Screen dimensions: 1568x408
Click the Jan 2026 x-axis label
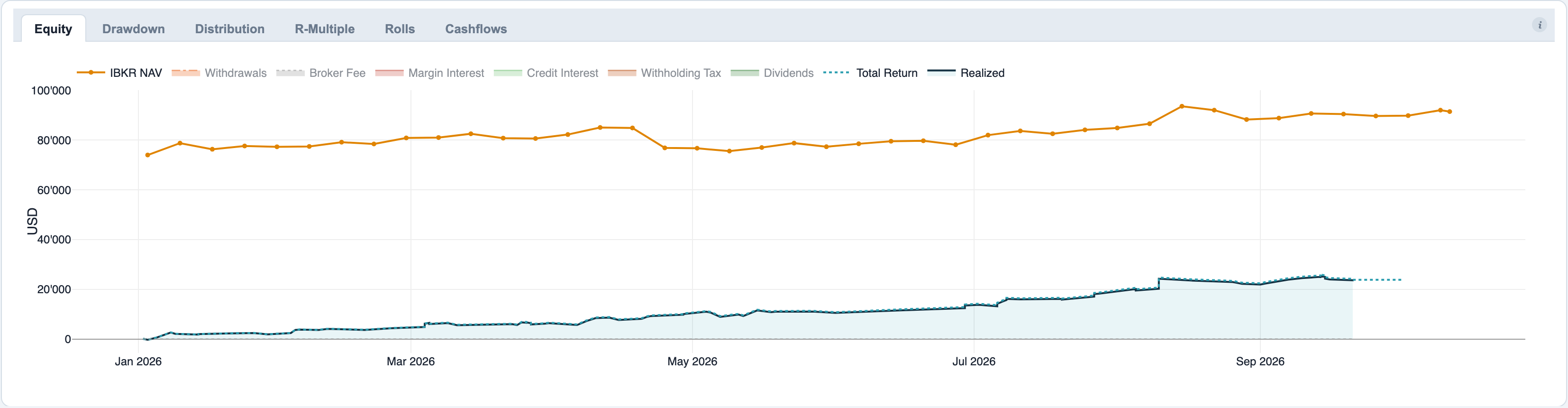coord(138,361)
